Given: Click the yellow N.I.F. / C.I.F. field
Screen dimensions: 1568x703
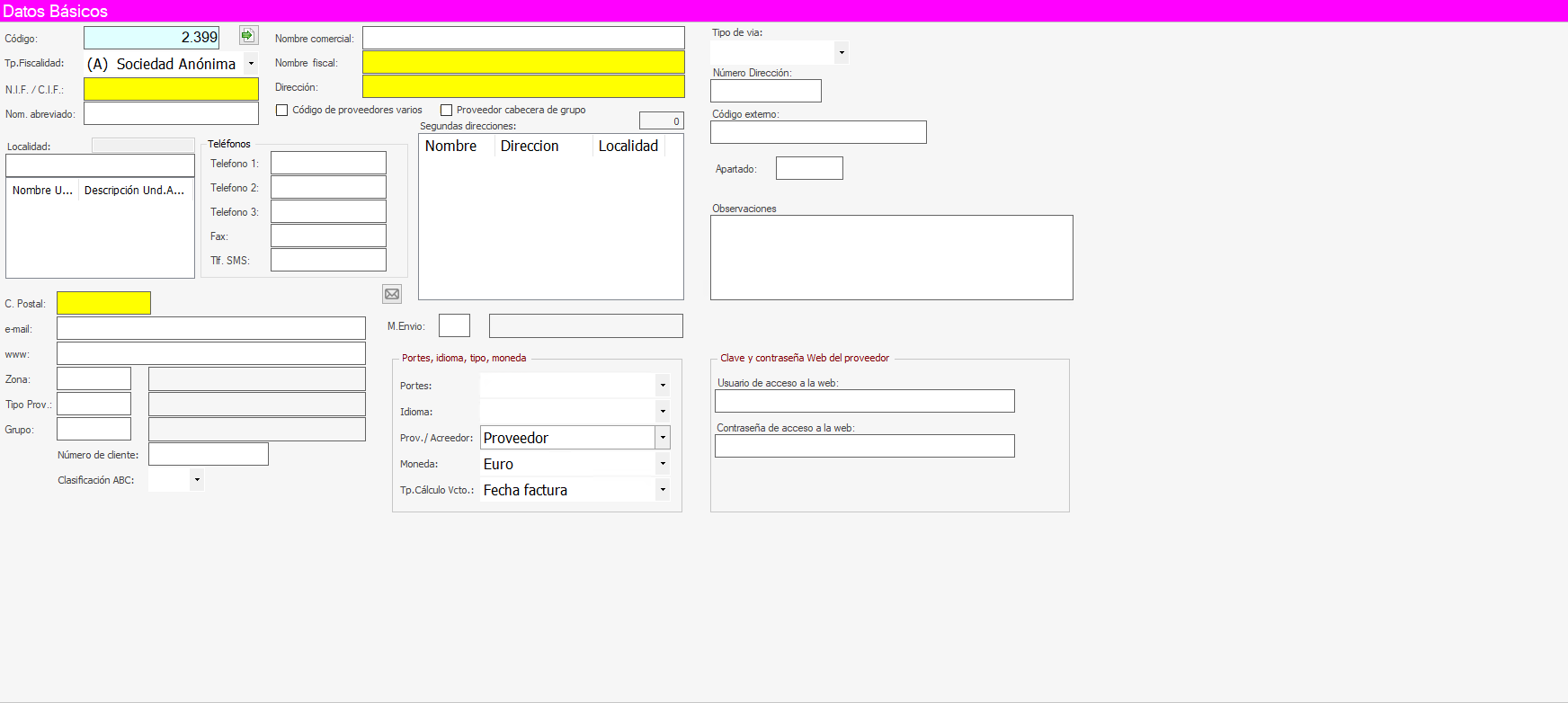Looking at the screenshot, I should tap(171, 89).
